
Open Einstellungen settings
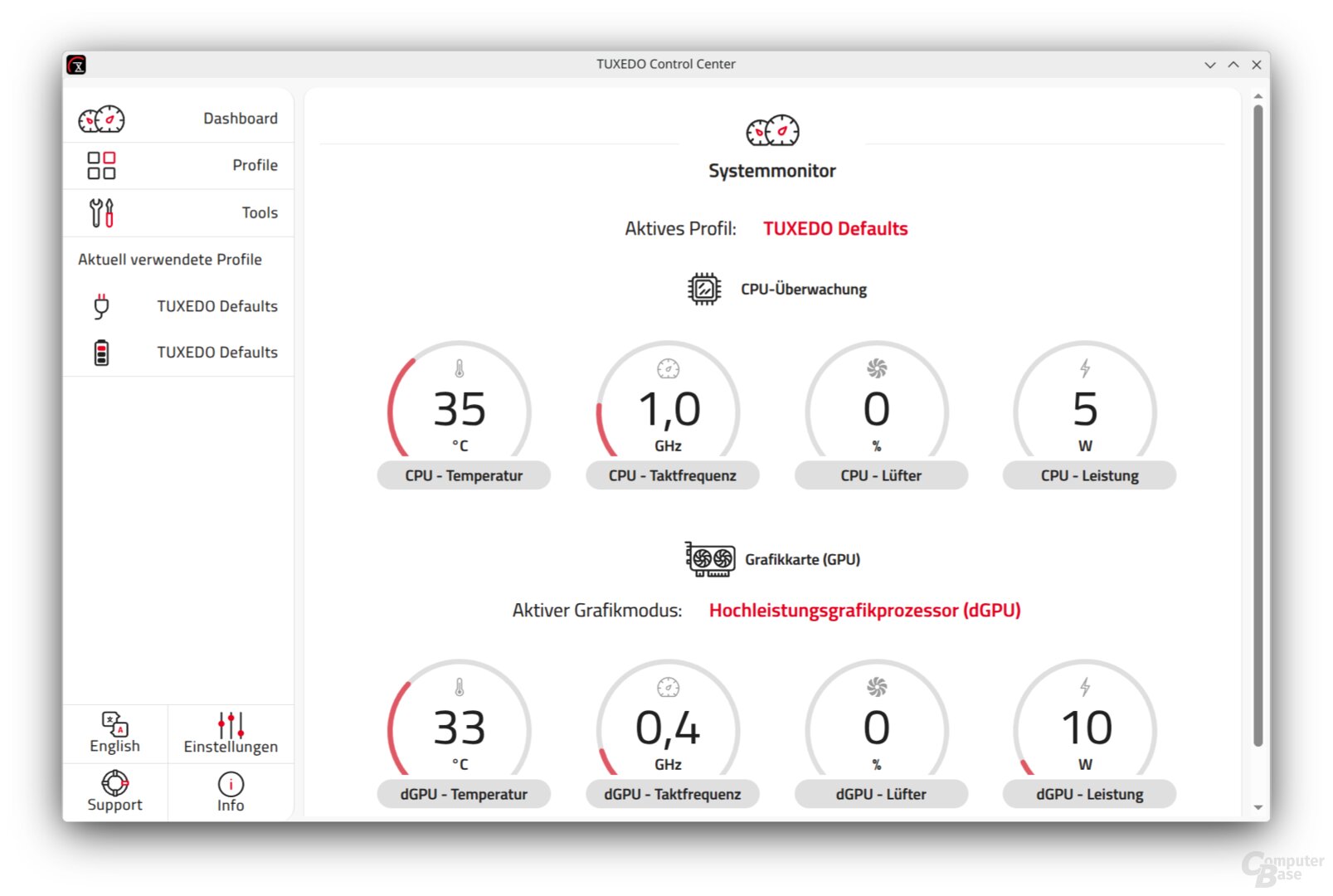tap(231, 733)
